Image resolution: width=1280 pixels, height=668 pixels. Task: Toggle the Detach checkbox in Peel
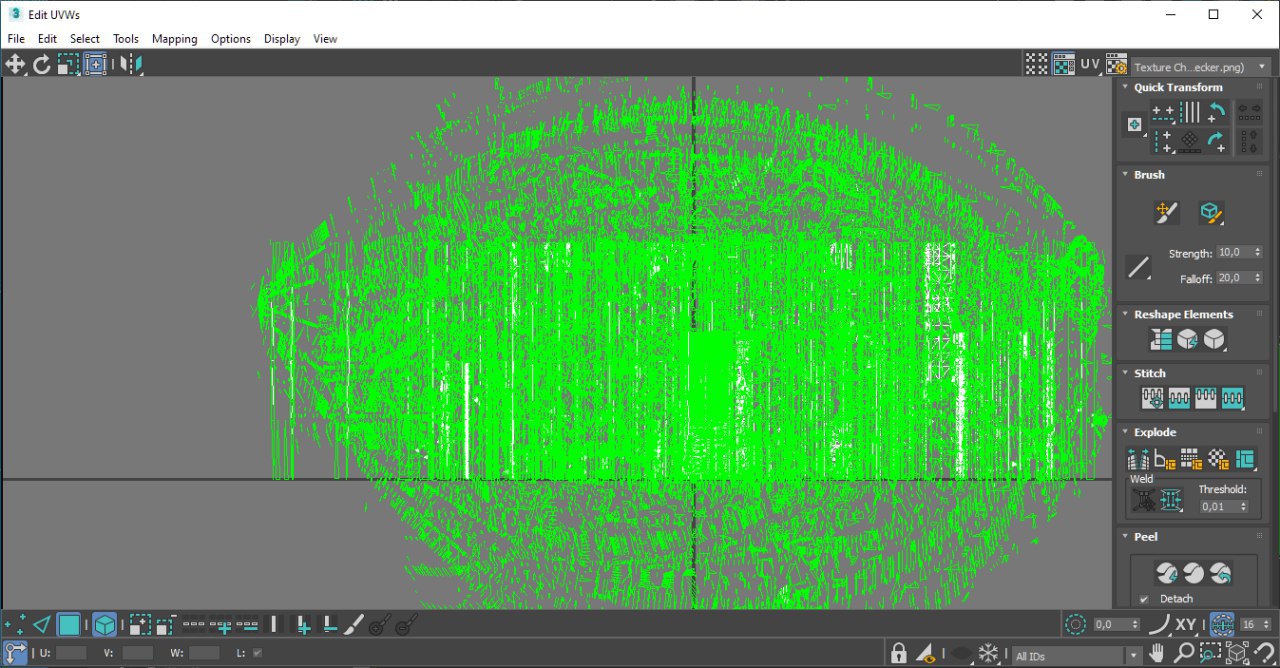[x=1144, y=599]
